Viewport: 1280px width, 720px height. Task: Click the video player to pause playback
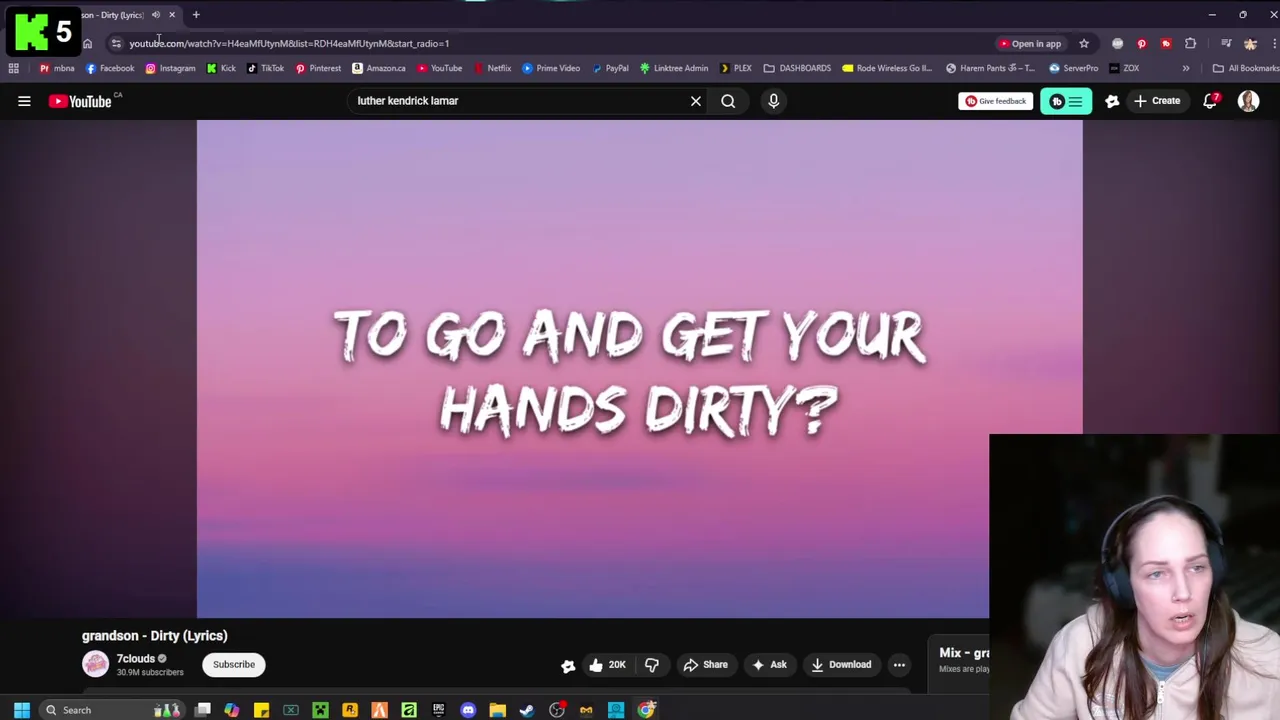[x=639, y=369]
